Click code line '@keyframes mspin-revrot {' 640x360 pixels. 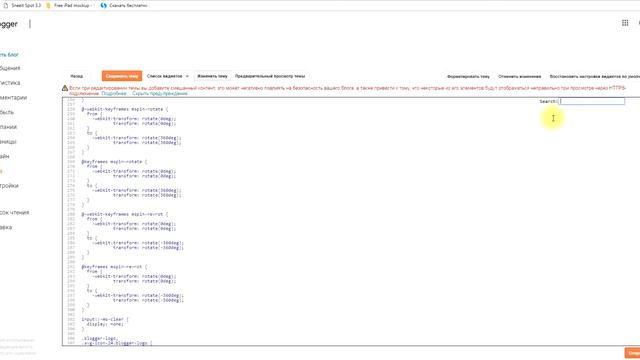pyautogui.click(x=114, y=267)
